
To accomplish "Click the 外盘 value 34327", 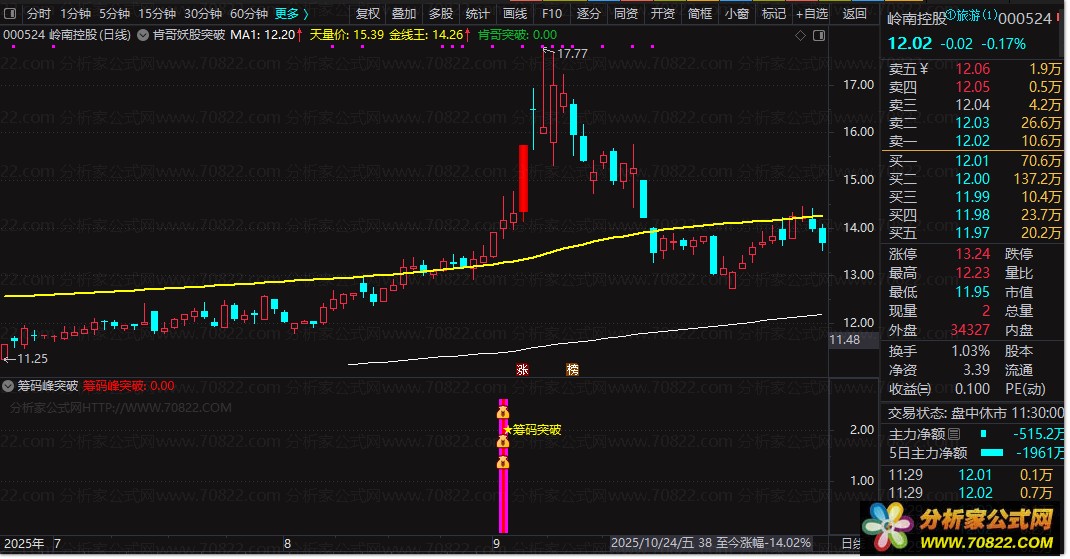I will [970, 330].
